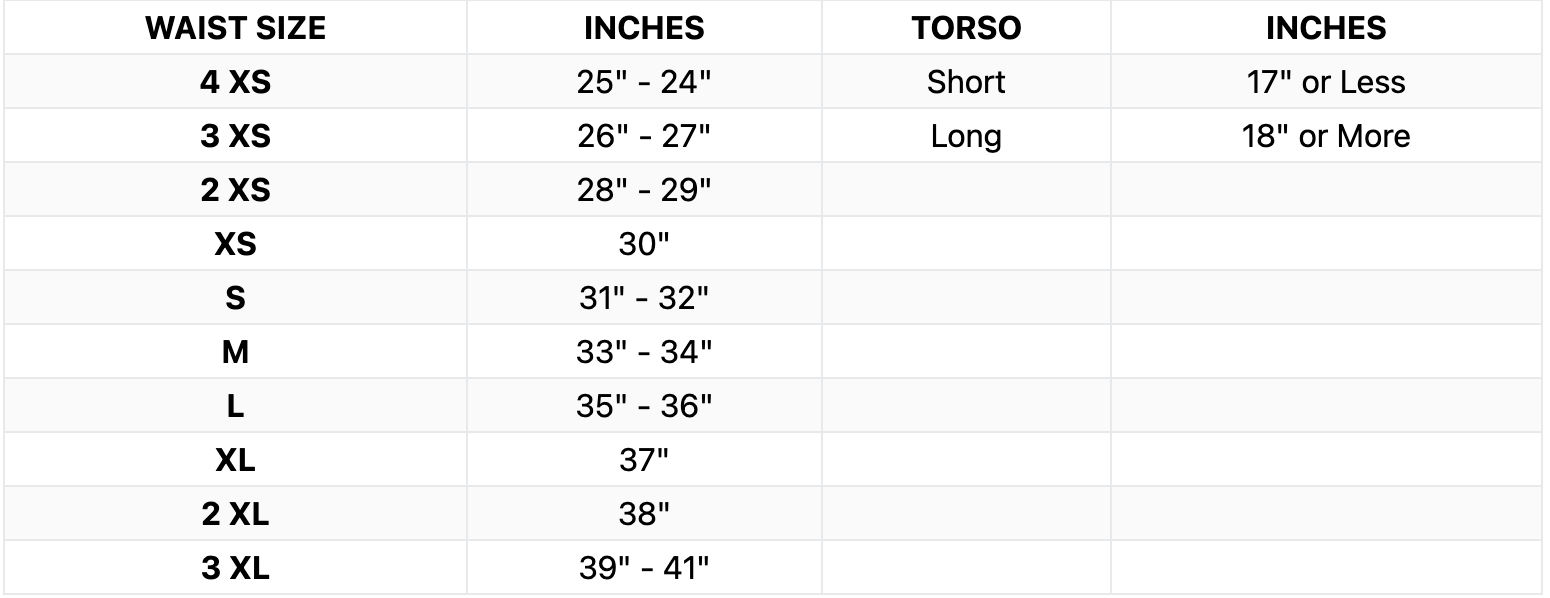The image size is (1550, 598).
Task: Click the 33" - 34" measurement value
Action: point(644,352)
